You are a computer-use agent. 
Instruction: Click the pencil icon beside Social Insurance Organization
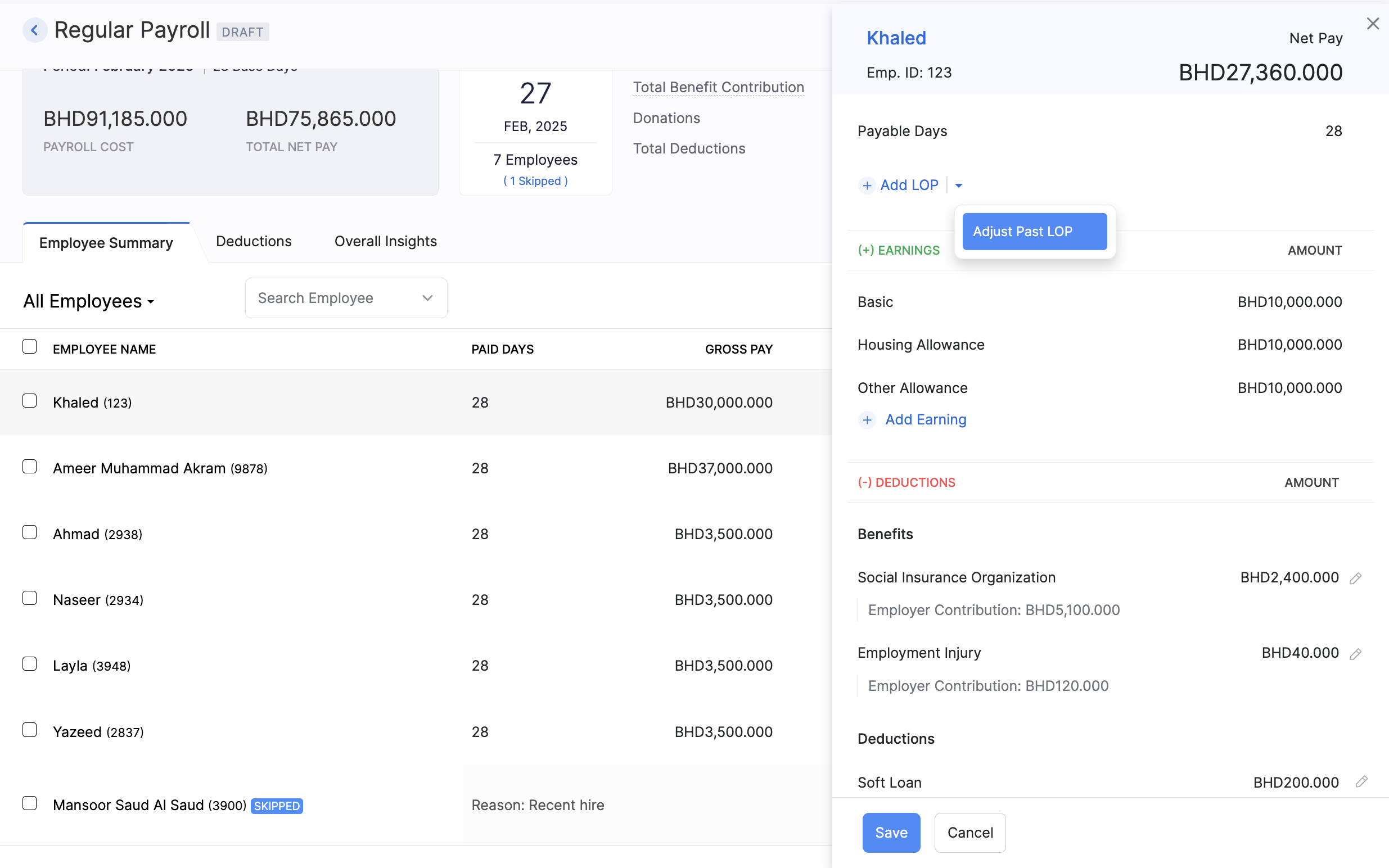1355,577
